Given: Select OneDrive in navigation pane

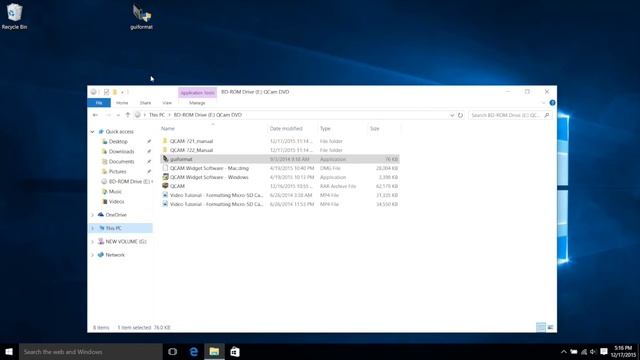Looking at the screenshot, I should coord(116,215).
